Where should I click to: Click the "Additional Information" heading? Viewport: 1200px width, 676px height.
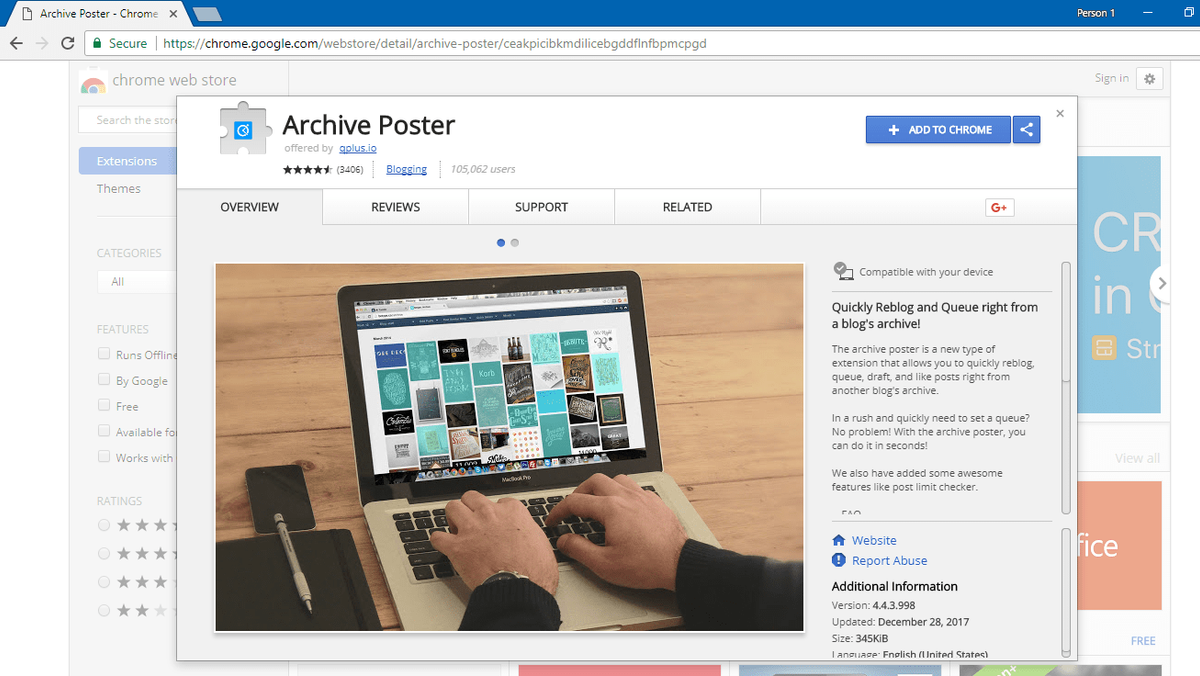(895, 586)
